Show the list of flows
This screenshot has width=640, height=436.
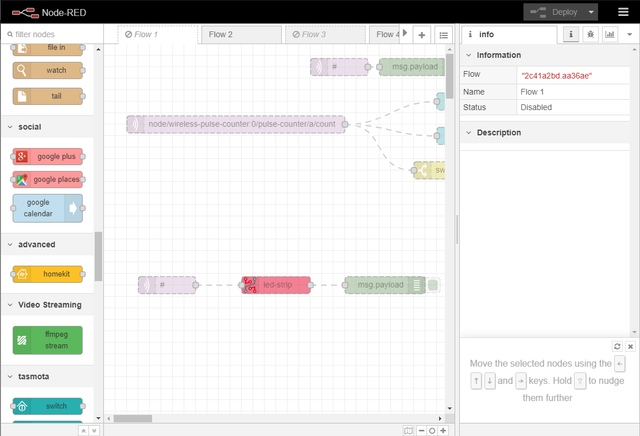coord(443,34)
